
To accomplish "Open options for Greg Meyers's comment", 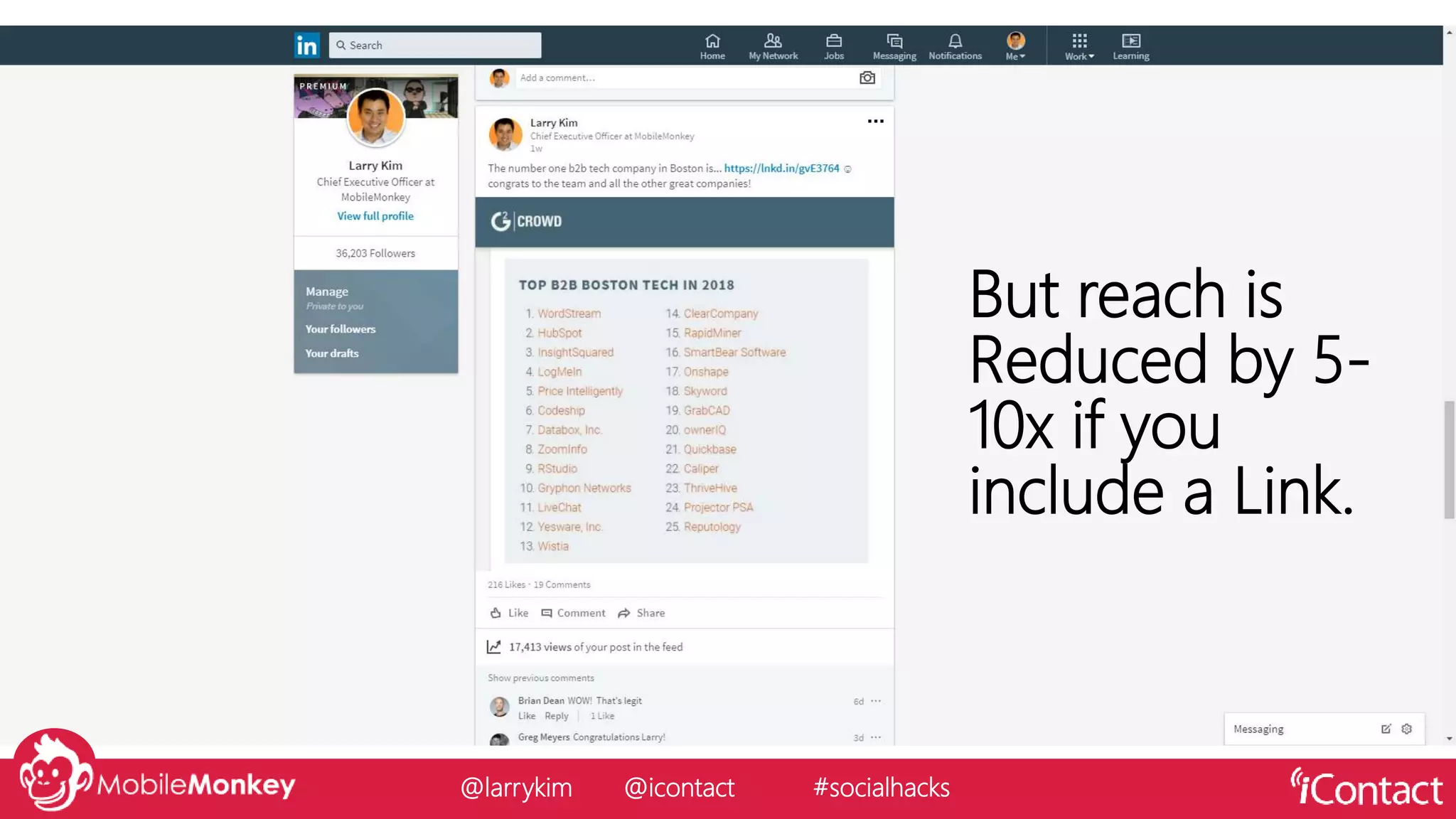I will coord(876,737).
